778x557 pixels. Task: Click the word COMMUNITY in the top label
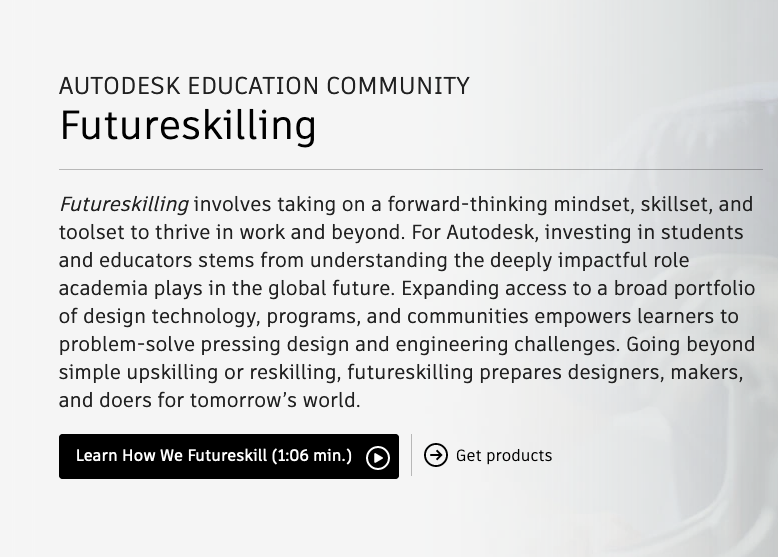398,86
